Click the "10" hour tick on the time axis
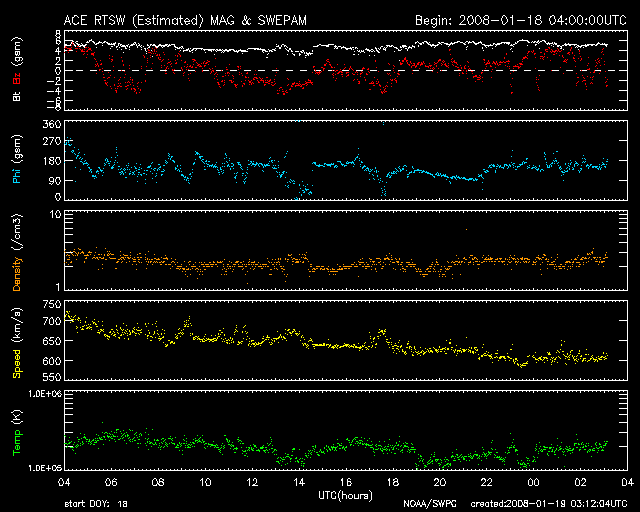 (x=205, y=483)
